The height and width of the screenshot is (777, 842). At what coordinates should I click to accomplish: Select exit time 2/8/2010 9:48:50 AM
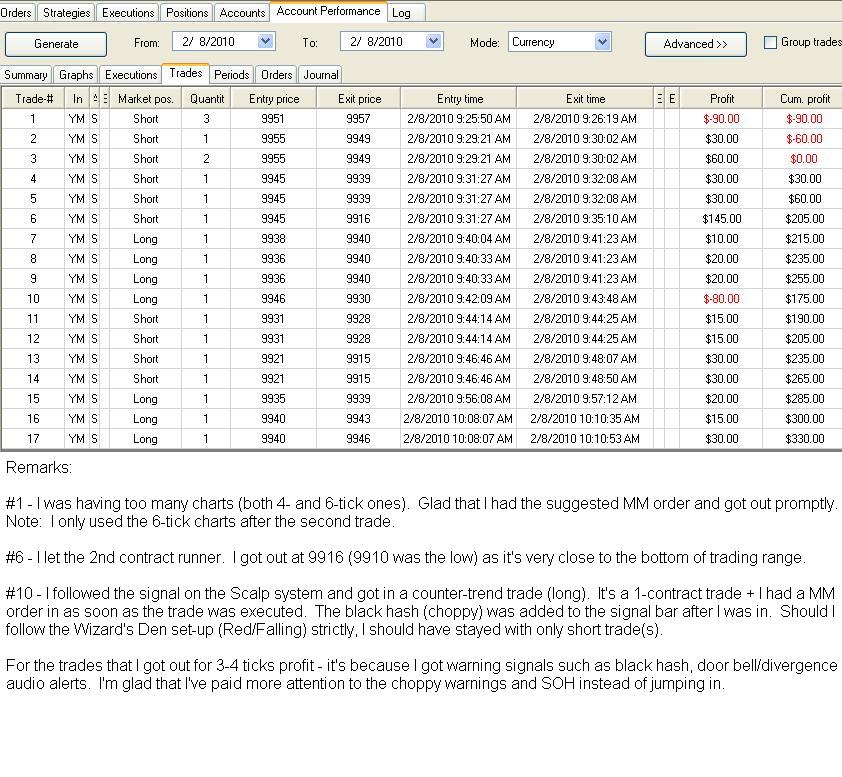click(585, 379)
